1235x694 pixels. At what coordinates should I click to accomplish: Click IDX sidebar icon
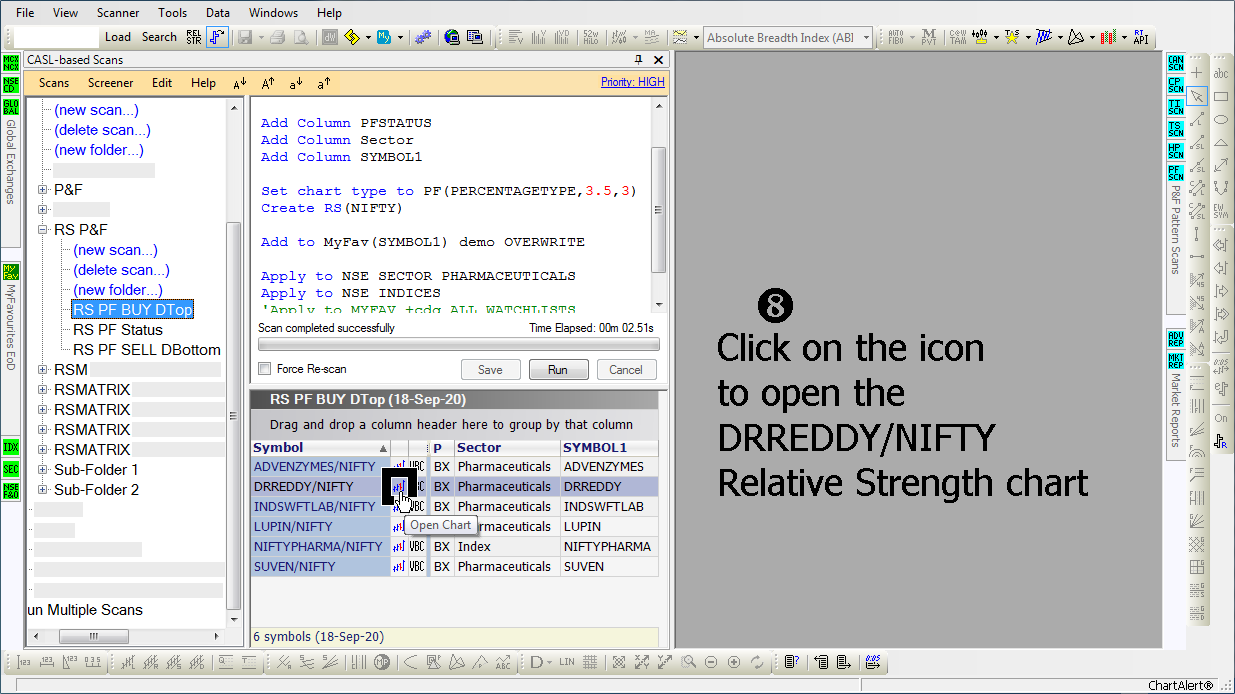(10, 448)
